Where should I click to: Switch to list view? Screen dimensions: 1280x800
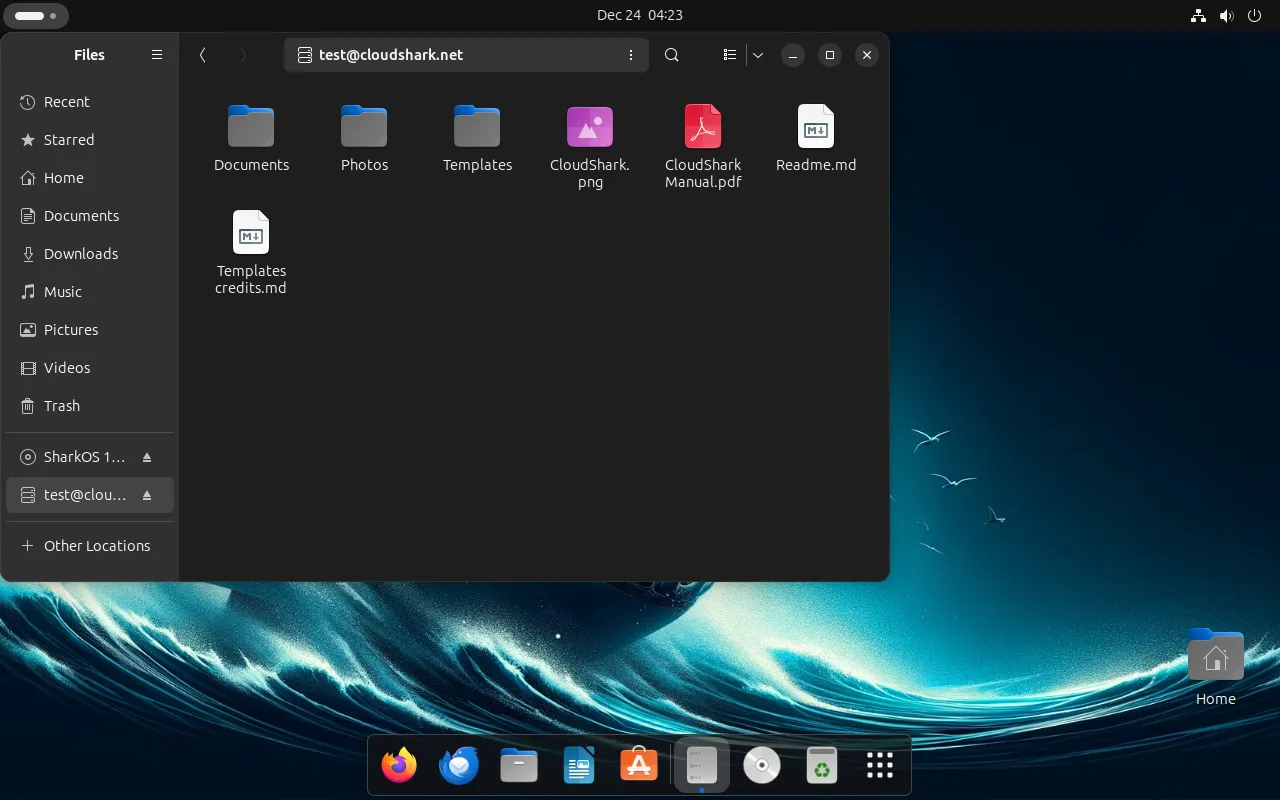click(x=730, y=55)
